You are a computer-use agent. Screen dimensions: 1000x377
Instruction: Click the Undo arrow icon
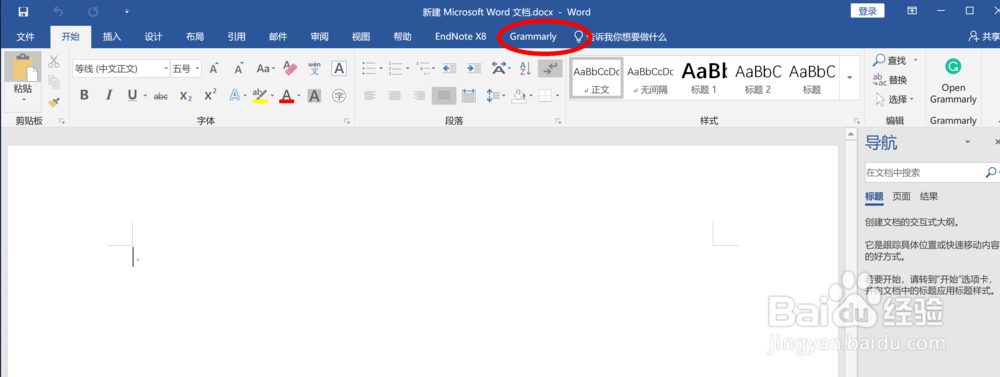coord(58,11)
